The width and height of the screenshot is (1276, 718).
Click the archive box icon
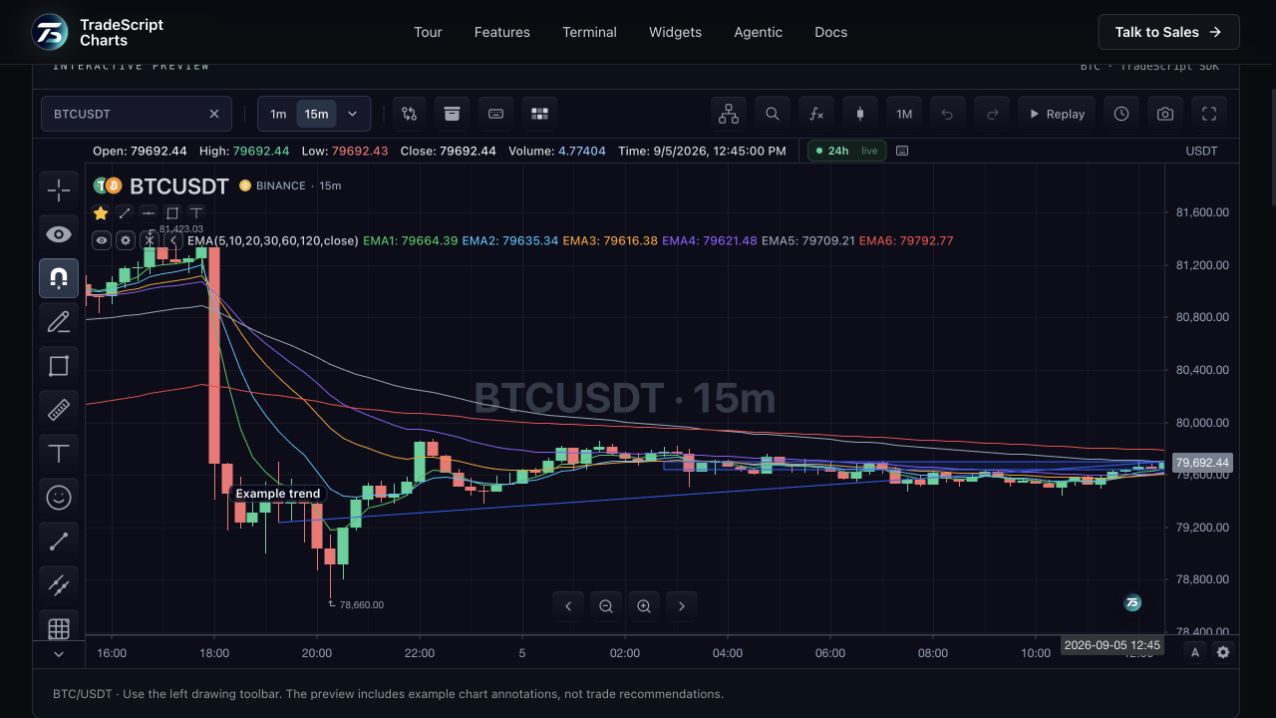click(452, 114)
